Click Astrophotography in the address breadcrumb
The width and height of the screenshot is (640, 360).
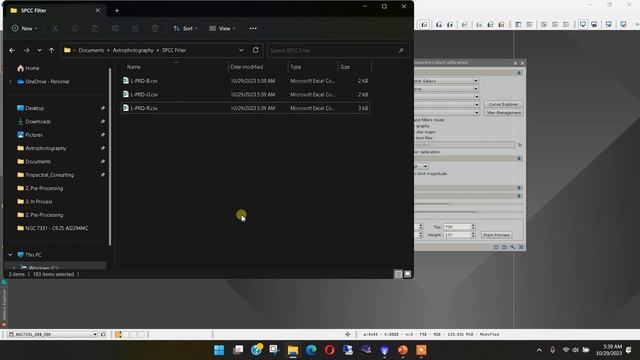[133, 50]
